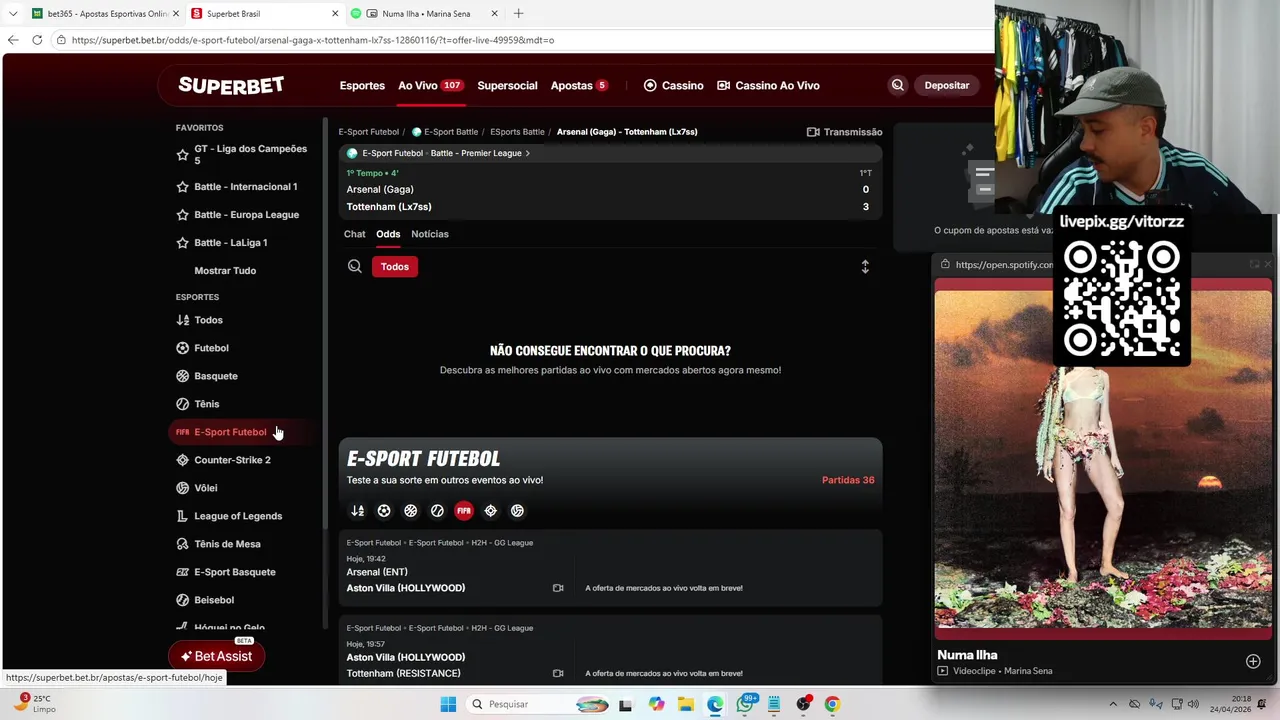Star icon beside Battle - Internacional 1
The height and width of the screenshot is (720, 1280).
(x=182, y=187)
